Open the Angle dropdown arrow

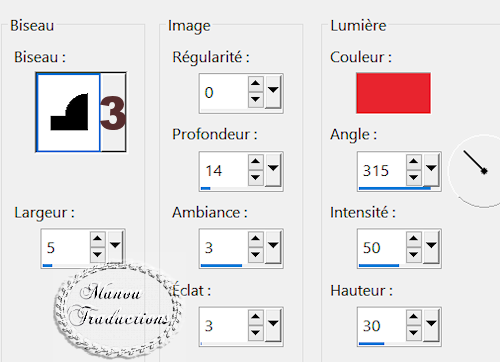coord(431,169)
